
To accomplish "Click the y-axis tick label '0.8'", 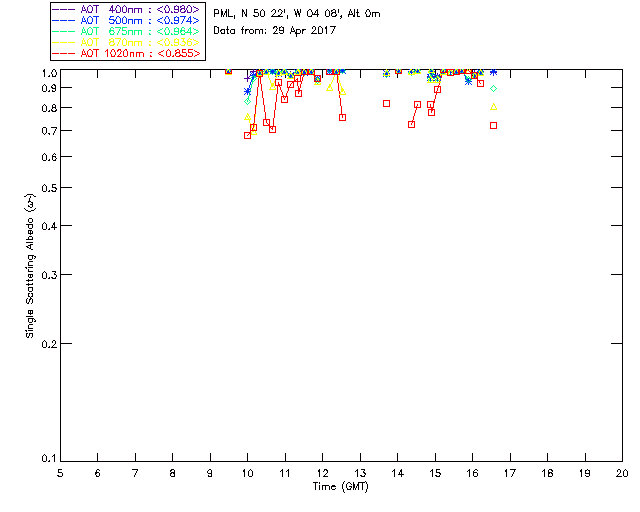I will click(49, 108).
